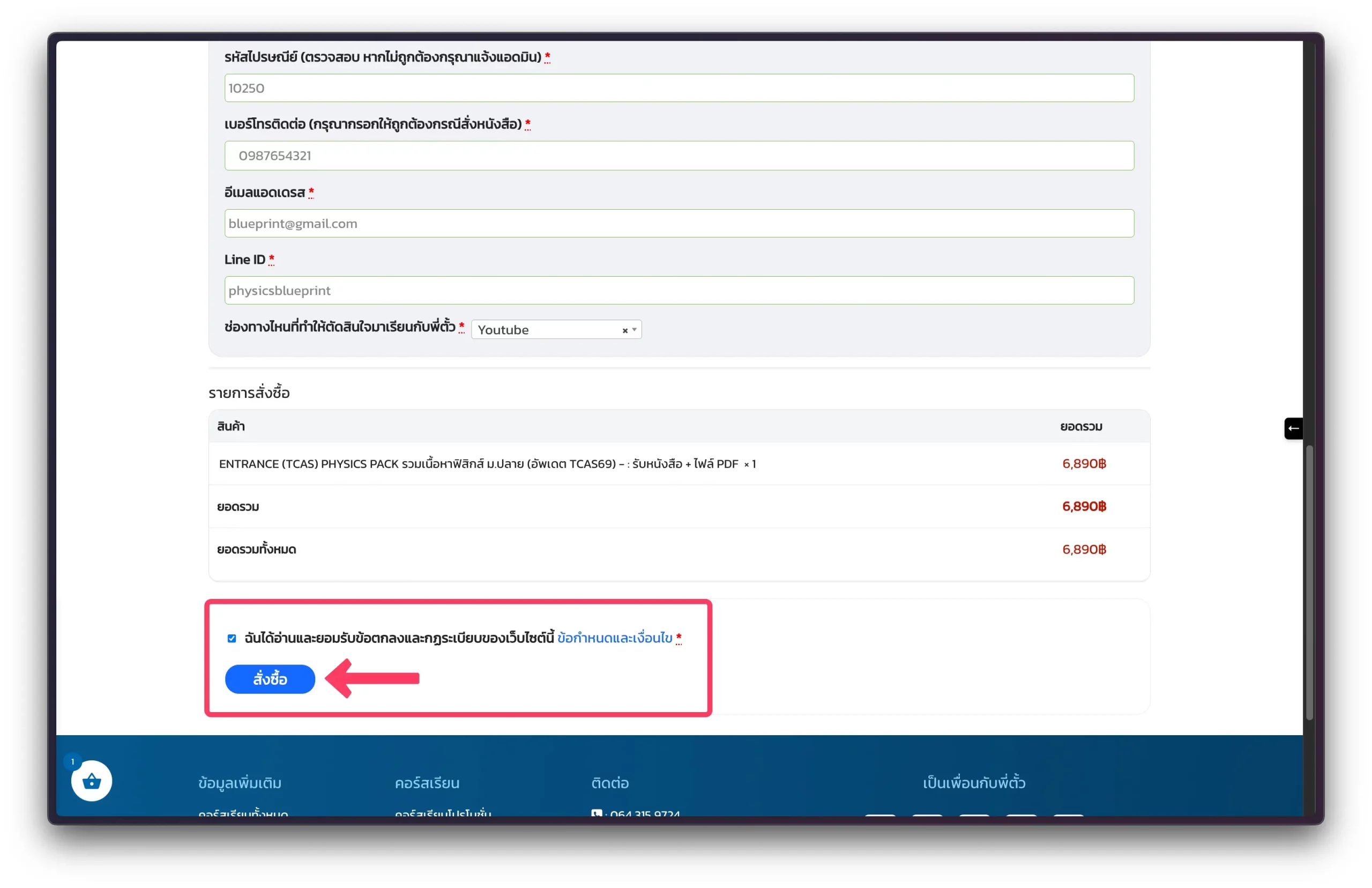
Task: Click the สินค้า column header
Action: point(231,427)
